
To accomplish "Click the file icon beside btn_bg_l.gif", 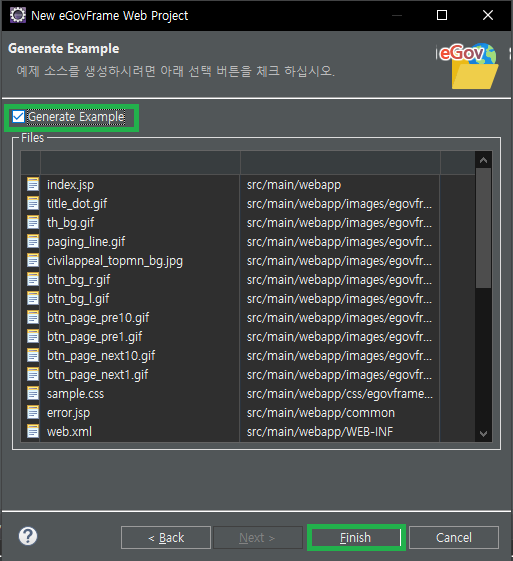I will 33,298.
